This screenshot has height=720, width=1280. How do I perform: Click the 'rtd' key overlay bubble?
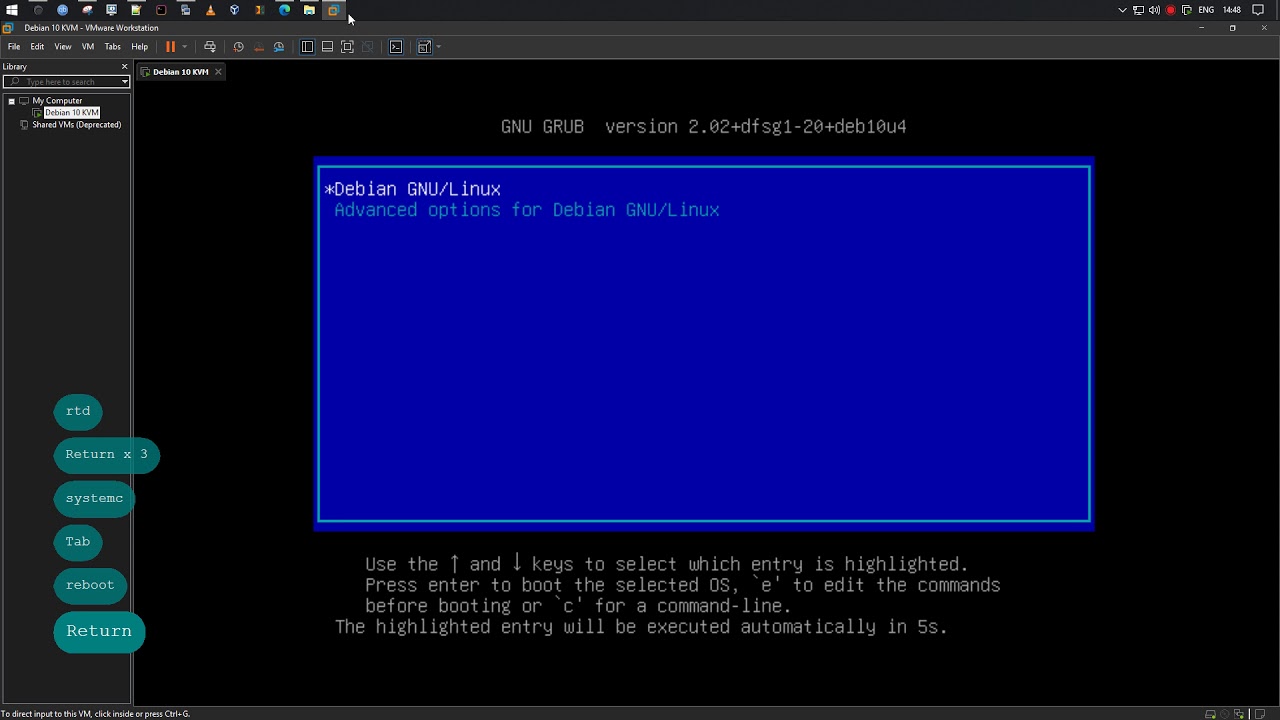(78, 411)
